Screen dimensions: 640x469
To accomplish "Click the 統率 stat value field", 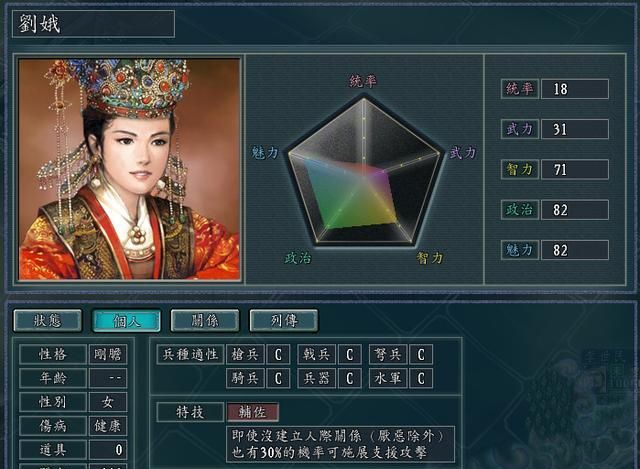I will pyautogui.click(x=575, y=89).
